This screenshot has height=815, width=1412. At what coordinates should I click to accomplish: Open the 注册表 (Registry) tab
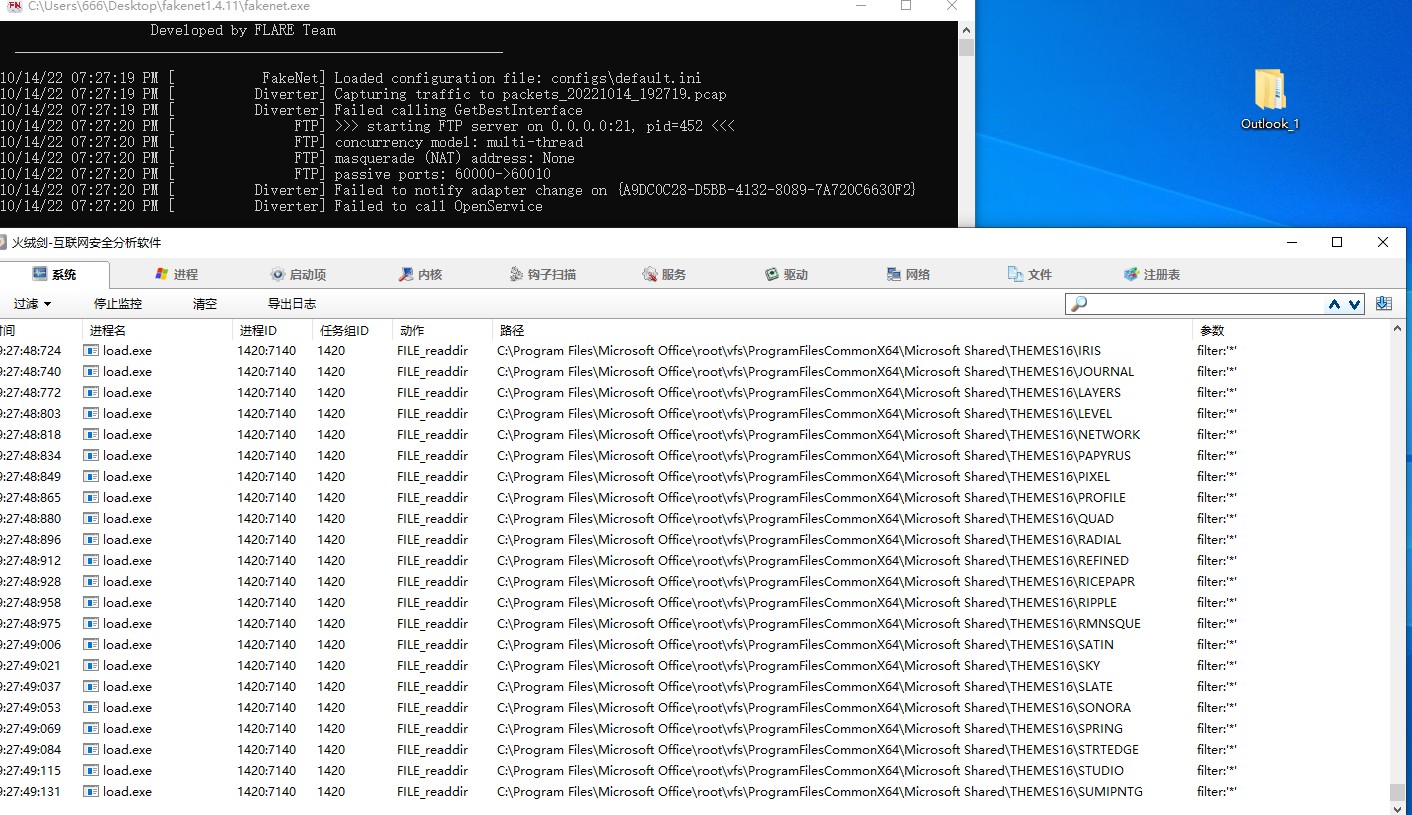[x=1152, y=275]
